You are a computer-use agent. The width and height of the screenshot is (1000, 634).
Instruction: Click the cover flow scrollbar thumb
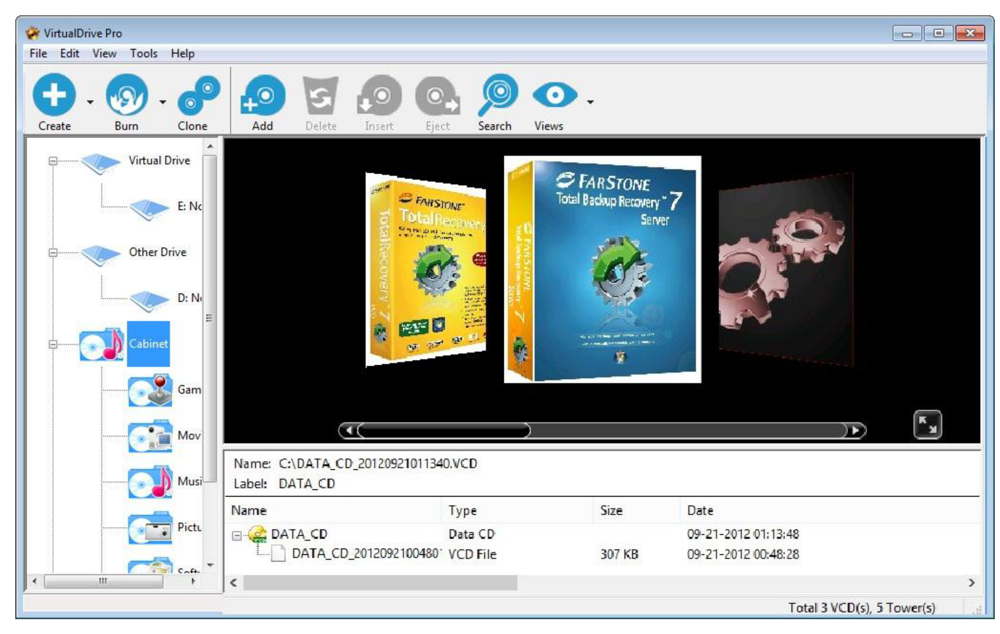point(444,431)
